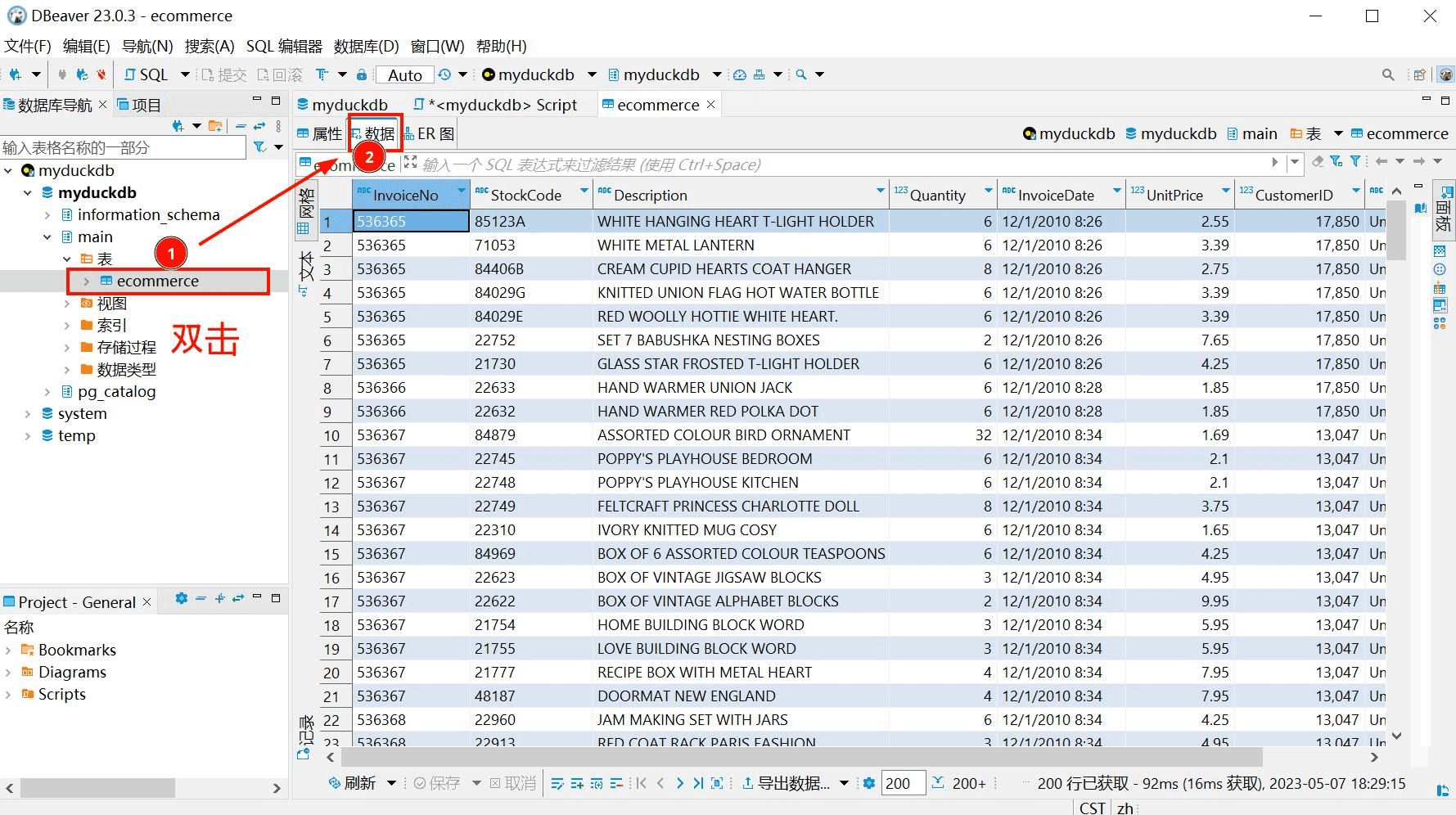Click the main schema breadcrumb link

pyautogui.click(x=1252, y=133)
